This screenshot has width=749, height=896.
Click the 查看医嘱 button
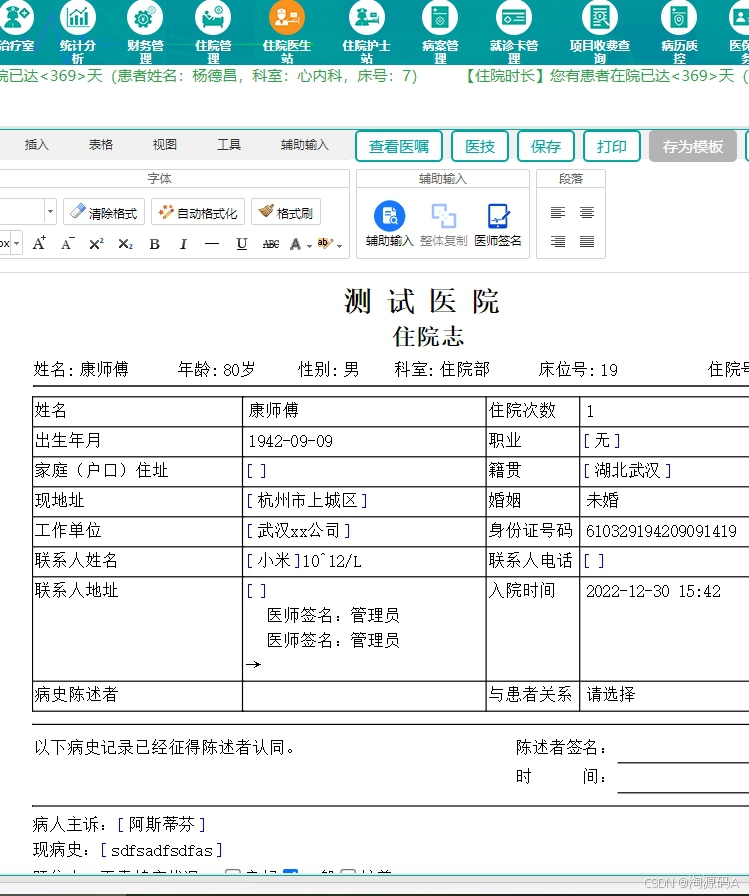point(399,146)
